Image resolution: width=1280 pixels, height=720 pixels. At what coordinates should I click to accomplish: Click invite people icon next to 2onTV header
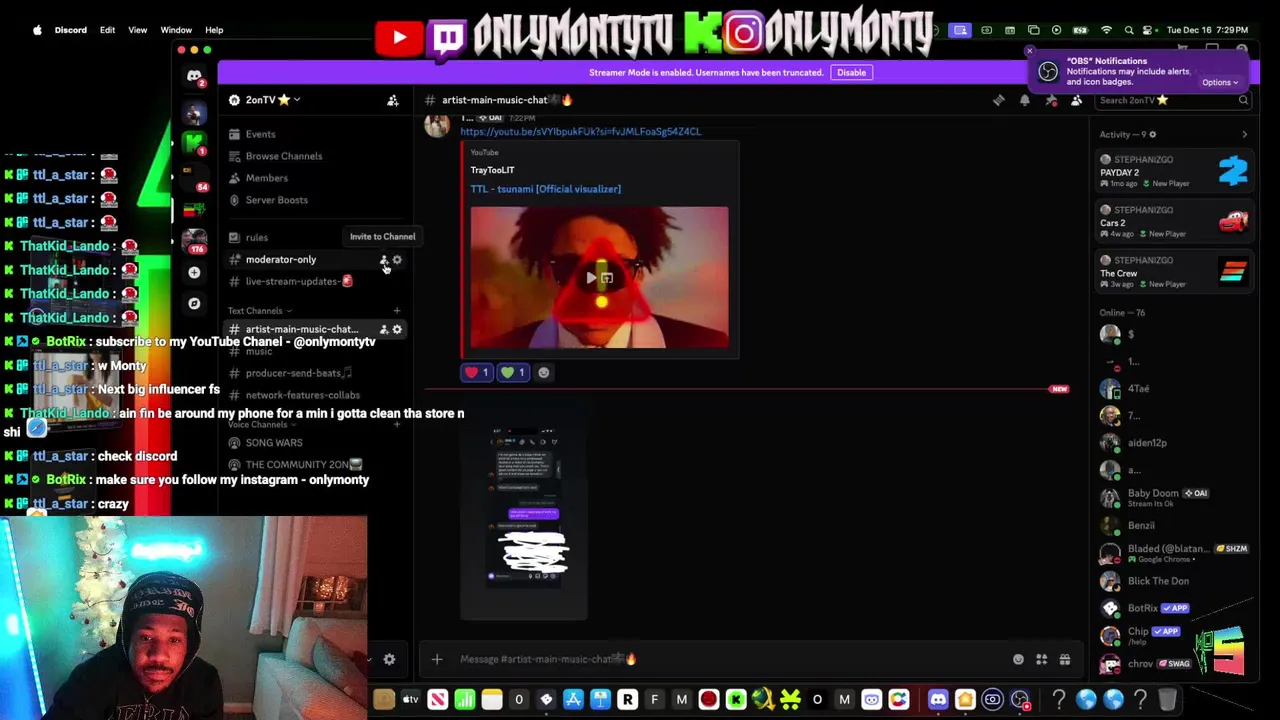[x=393, y=100]
